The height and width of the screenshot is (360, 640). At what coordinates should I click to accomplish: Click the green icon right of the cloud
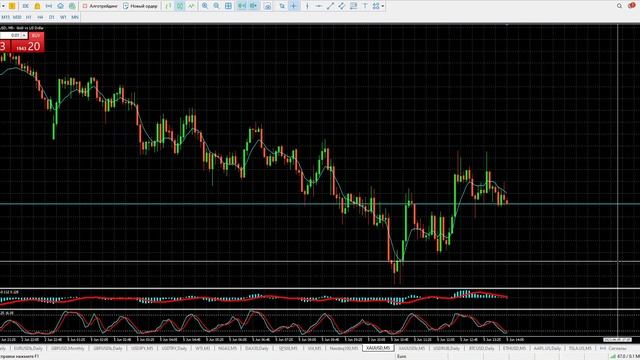click(x=72, y=6)
